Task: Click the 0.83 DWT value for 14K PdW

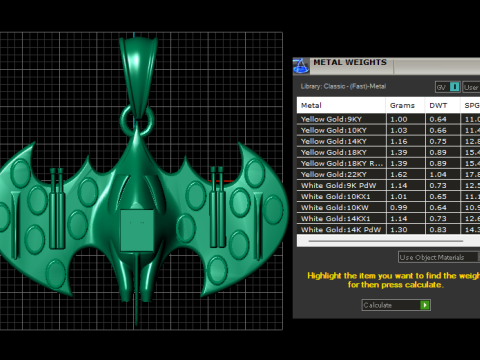Action: click(x=438, y=229)
